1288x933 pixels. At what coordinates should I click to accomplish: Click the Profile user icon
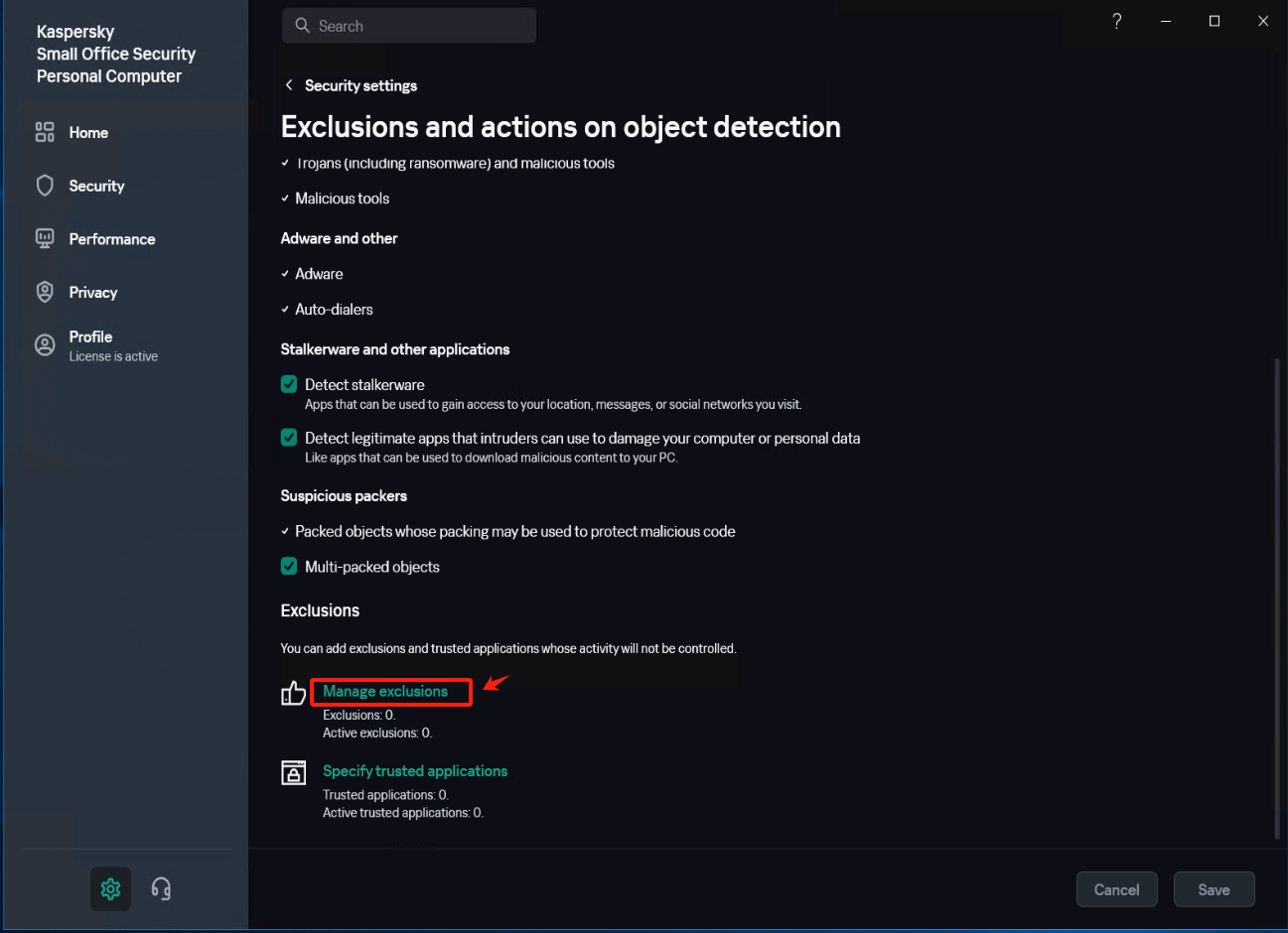45,345
